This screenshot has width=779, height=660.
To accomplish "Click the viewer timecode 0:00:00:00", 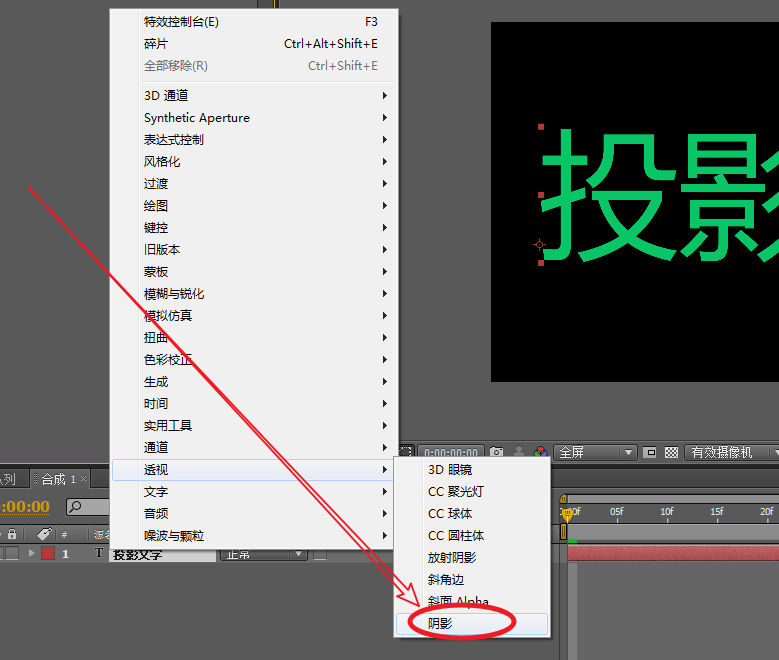I will (x=451, y=453).
